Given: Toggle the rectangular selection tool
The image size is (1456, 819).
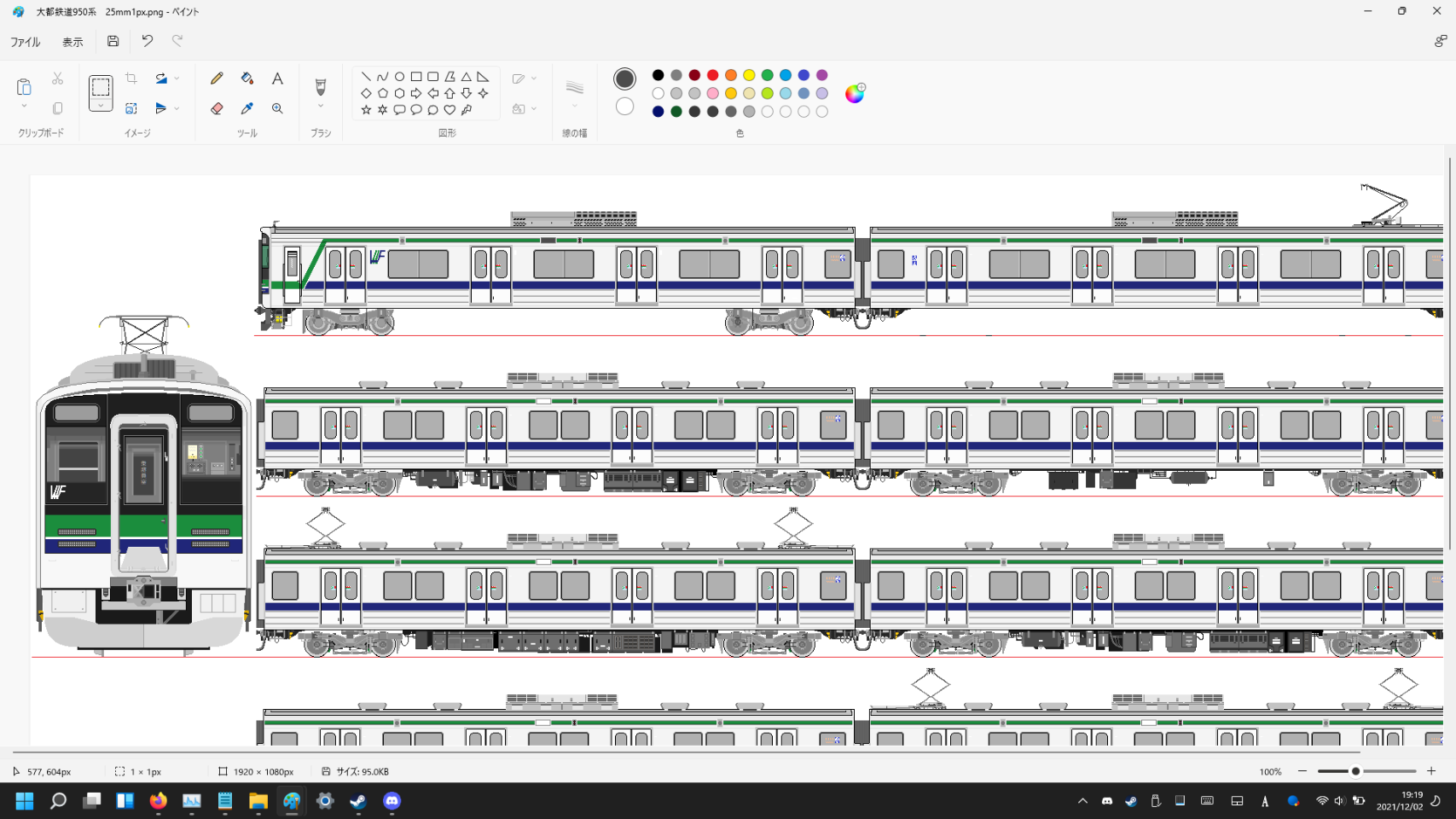Looking at the screenshot, I should [101, 87].
